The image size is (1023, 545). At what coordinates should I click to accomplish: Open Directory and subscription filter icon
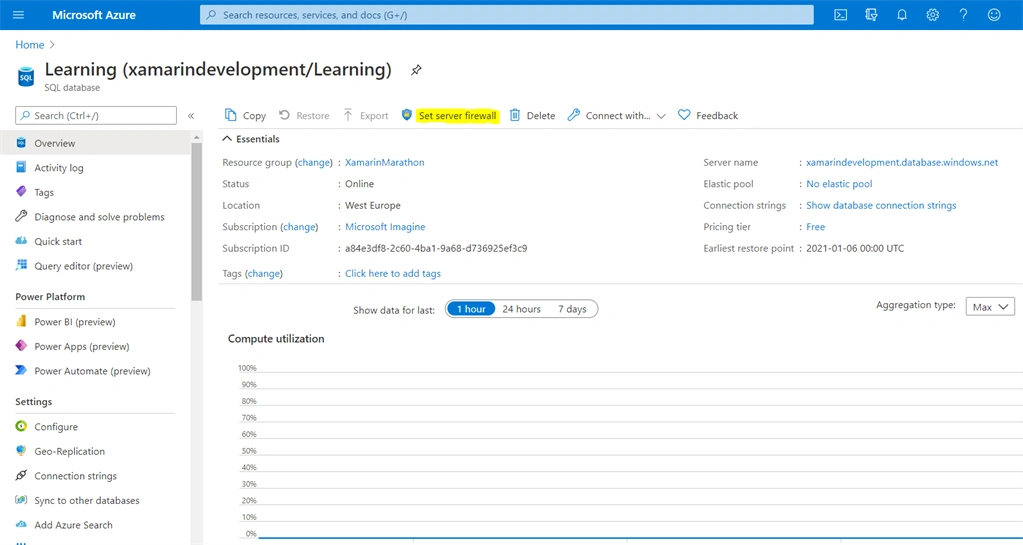(x=871, y=14)
